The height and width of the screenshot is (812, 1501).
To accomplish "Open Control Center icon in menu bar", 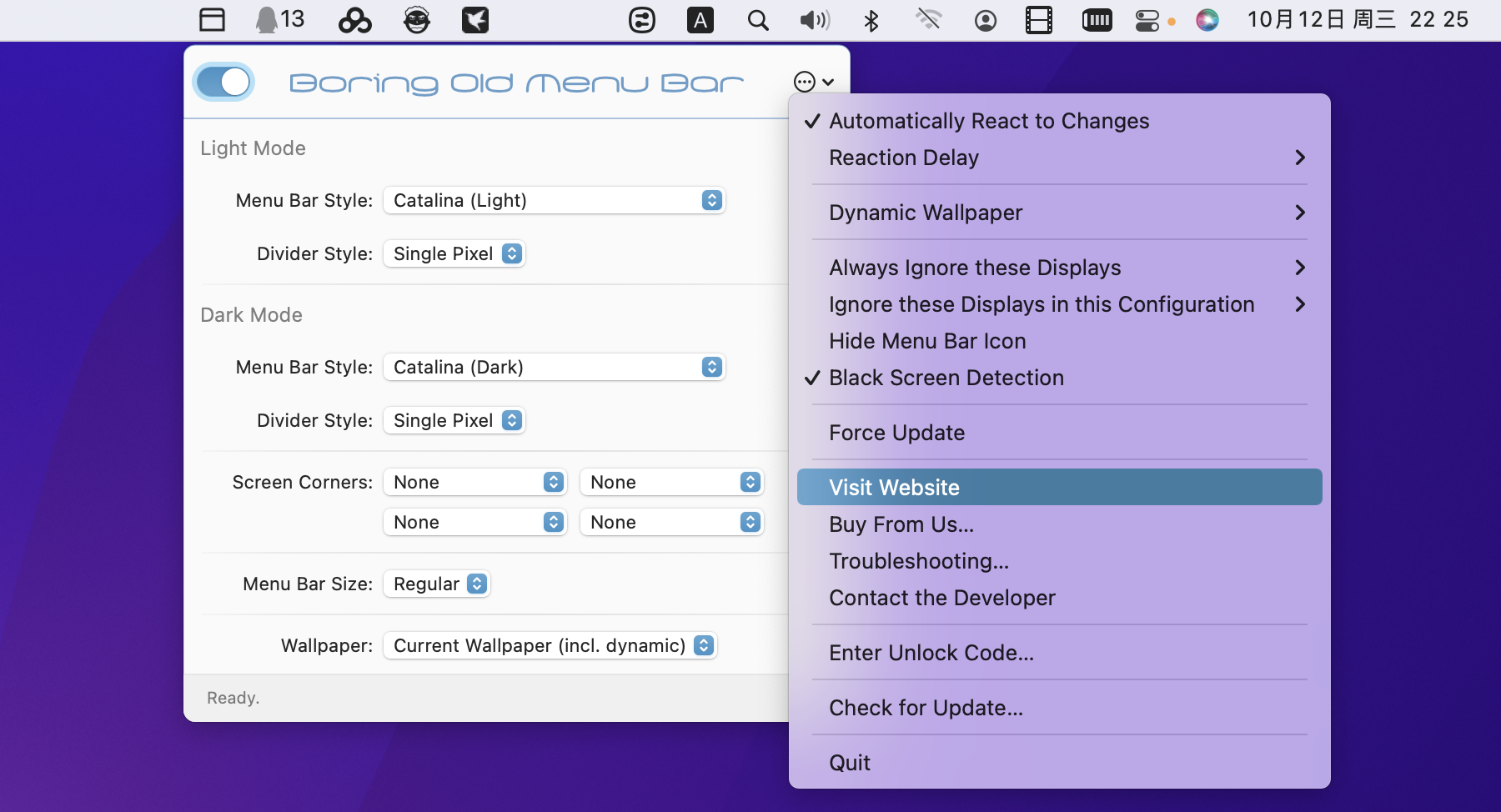I will (1147, 20).
